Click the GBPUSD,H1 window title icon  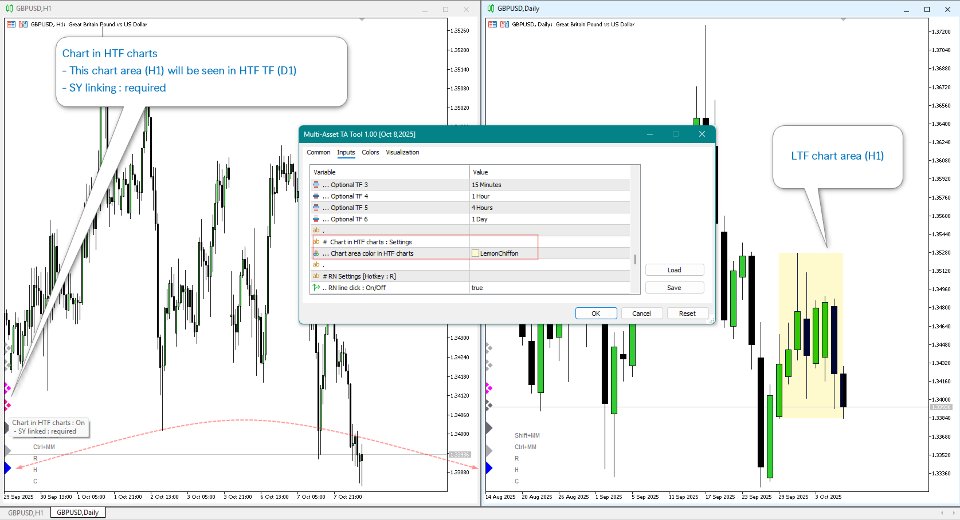tap(9, 9)
